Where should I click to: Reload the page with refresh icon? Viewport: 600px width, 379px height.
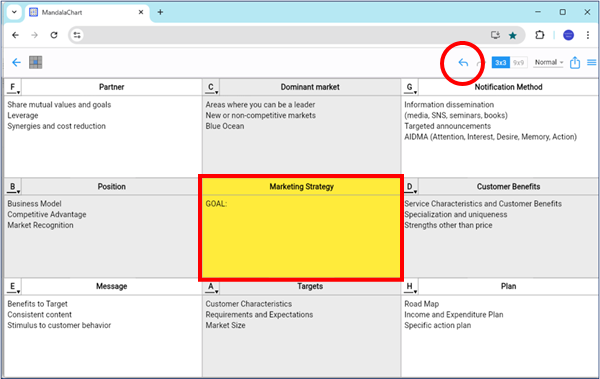[x=54, y=35]
